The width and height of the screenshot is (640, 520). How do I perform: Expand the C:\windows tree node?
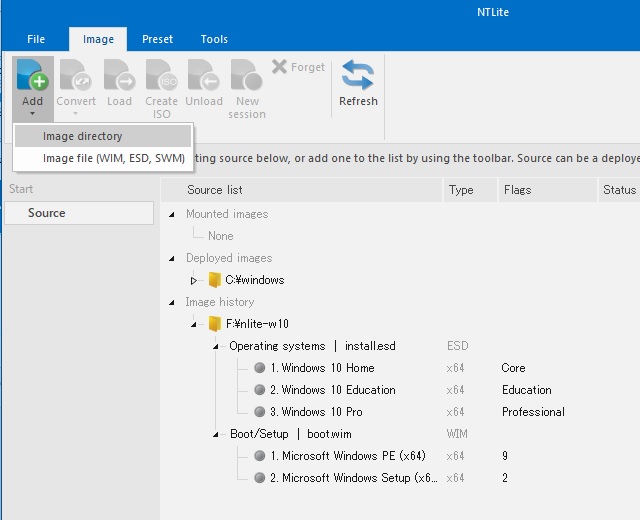point(194,280)
